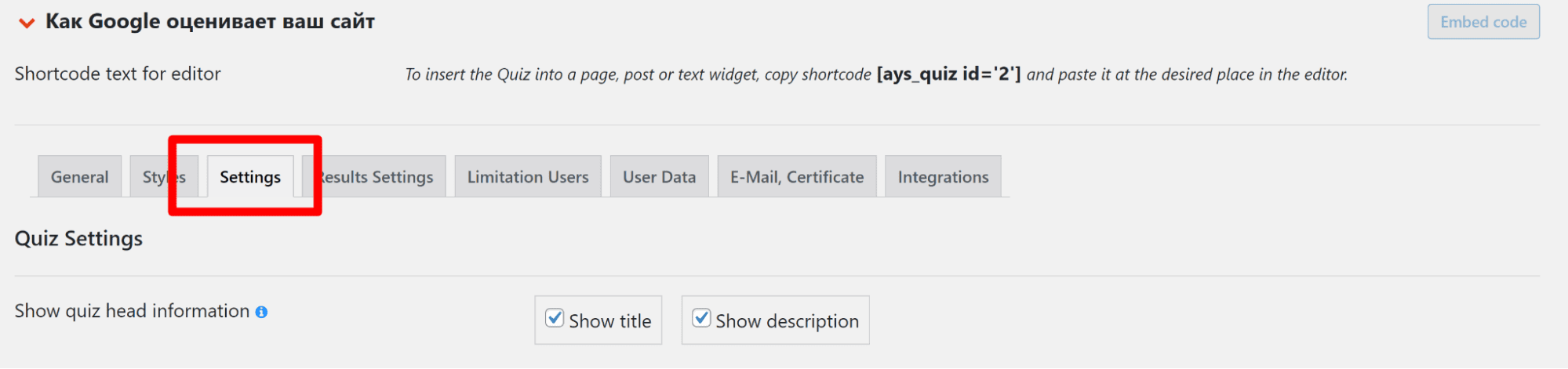Click the blue info icon beside quiz head information
The height and width of the screenshot is (369, 1568).
point(261,312)
